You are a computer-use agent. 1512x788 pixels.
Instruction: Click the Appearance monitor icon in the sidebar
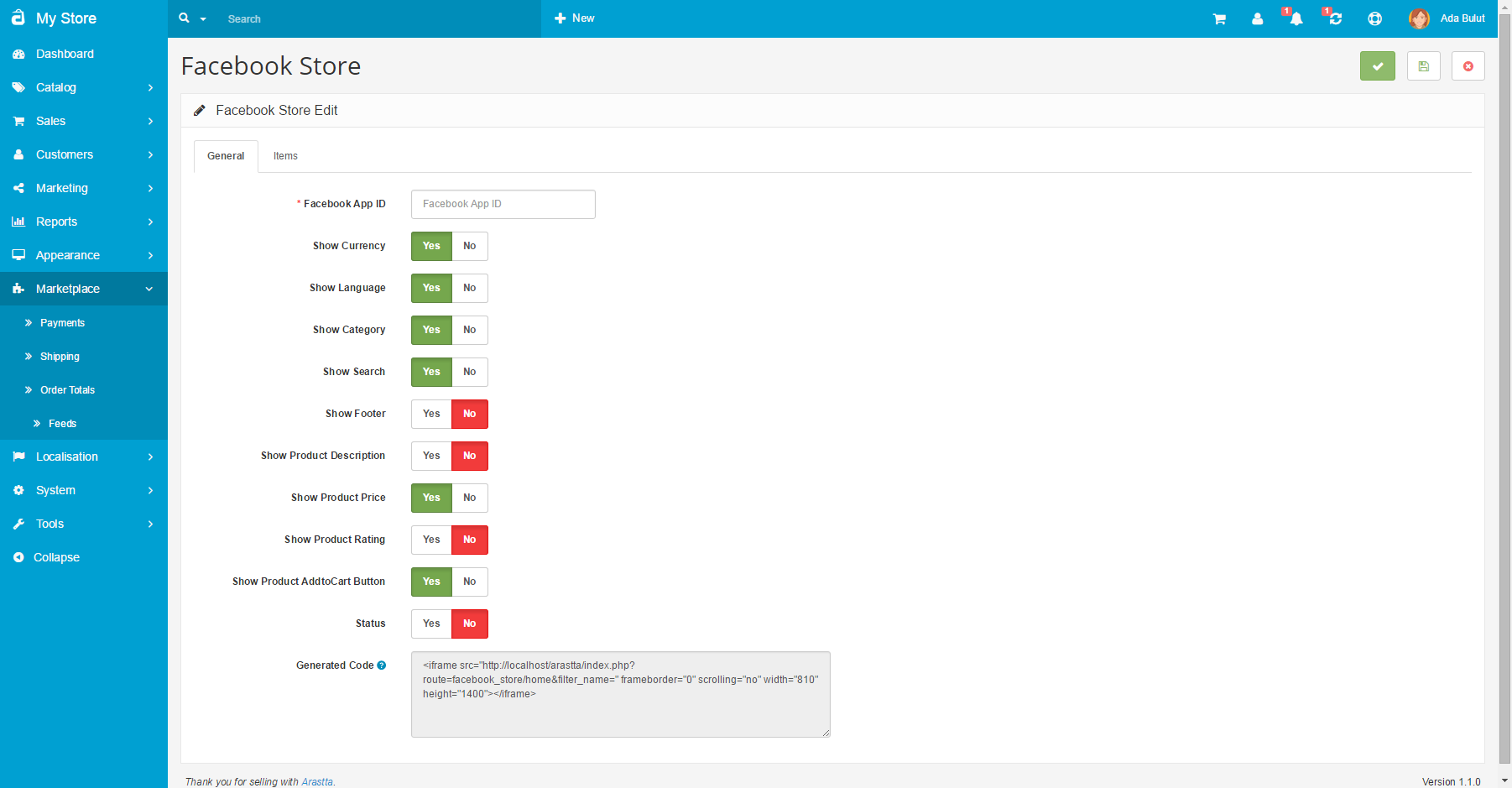(x=18, y=255)
